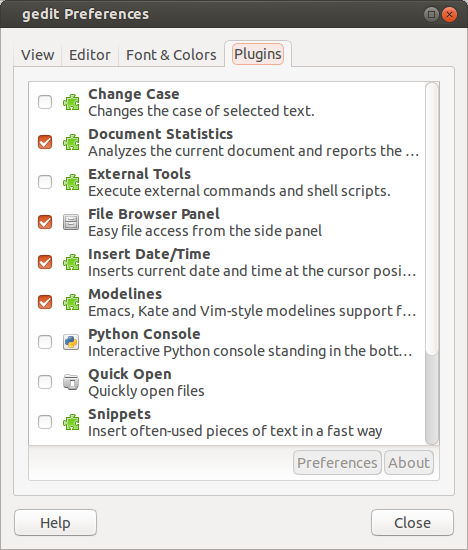Click the File Browser Panel cabinet icon

click(x=71, y=222)
